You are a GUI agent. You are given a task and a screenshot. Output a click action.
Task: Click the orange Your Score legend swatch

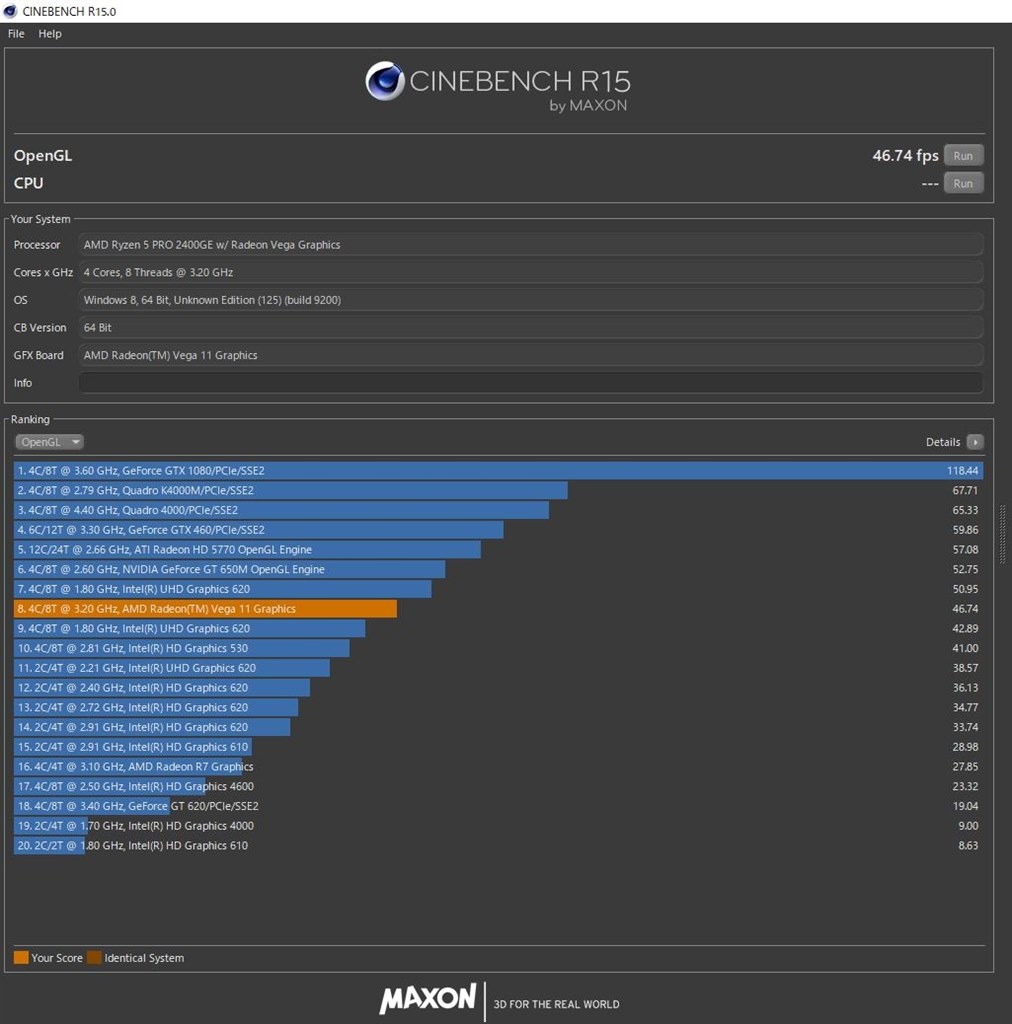pos(21,958)
